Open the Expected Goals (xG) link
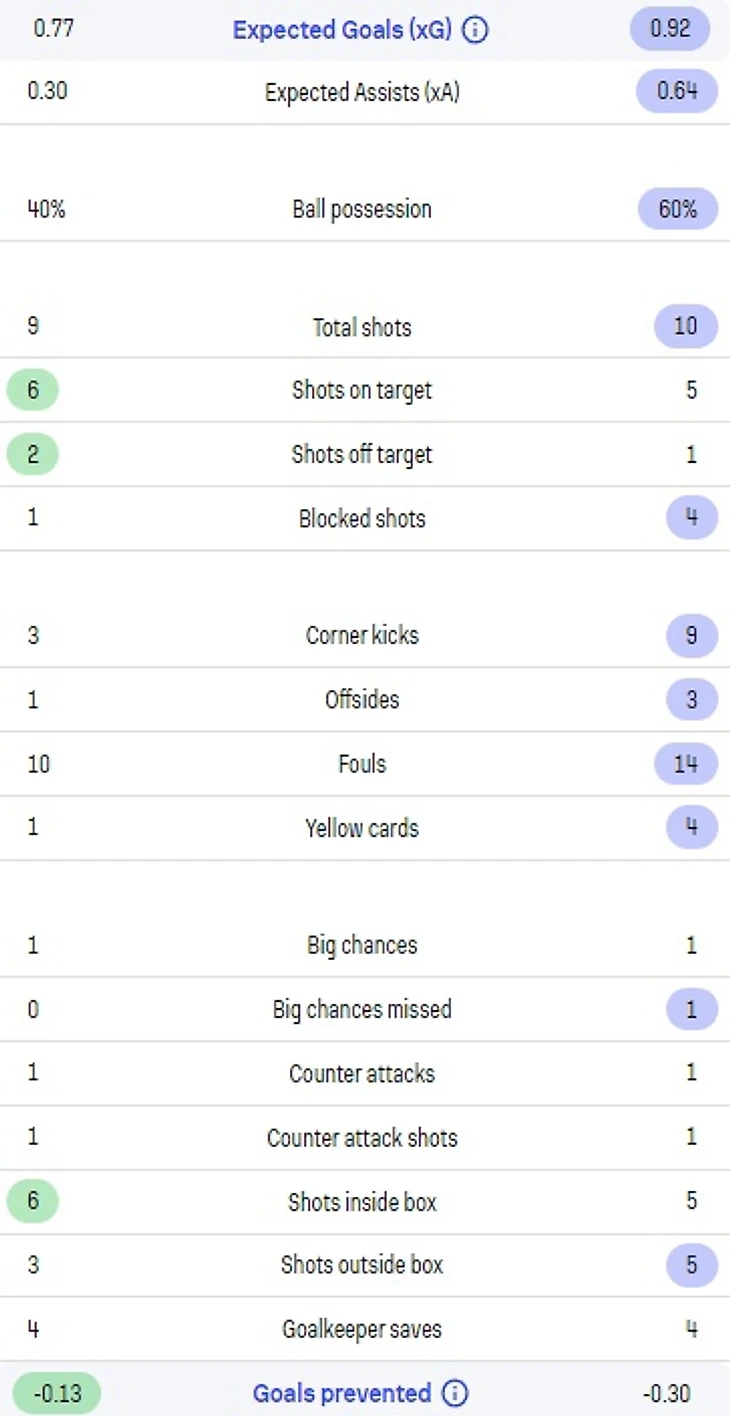The image size is (730, 1416). coord(342,30)
